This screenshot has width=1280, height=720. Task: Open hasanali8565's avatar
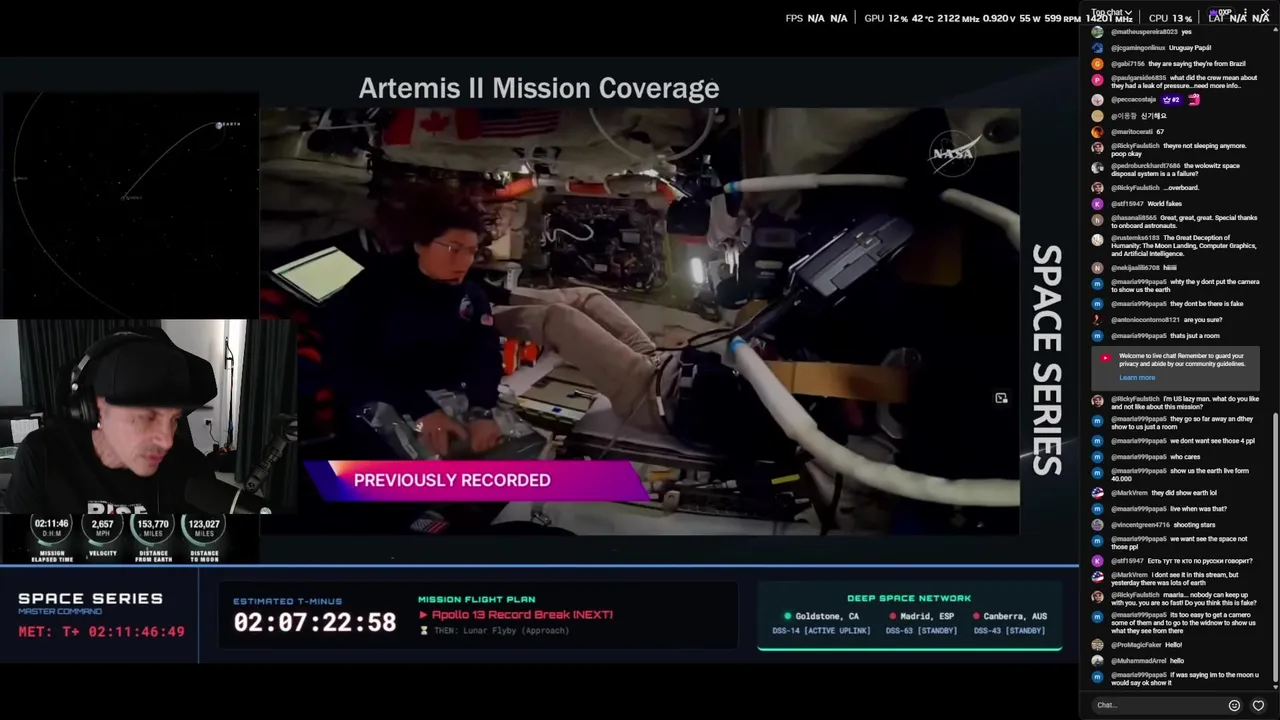[x=1098, y=220]
